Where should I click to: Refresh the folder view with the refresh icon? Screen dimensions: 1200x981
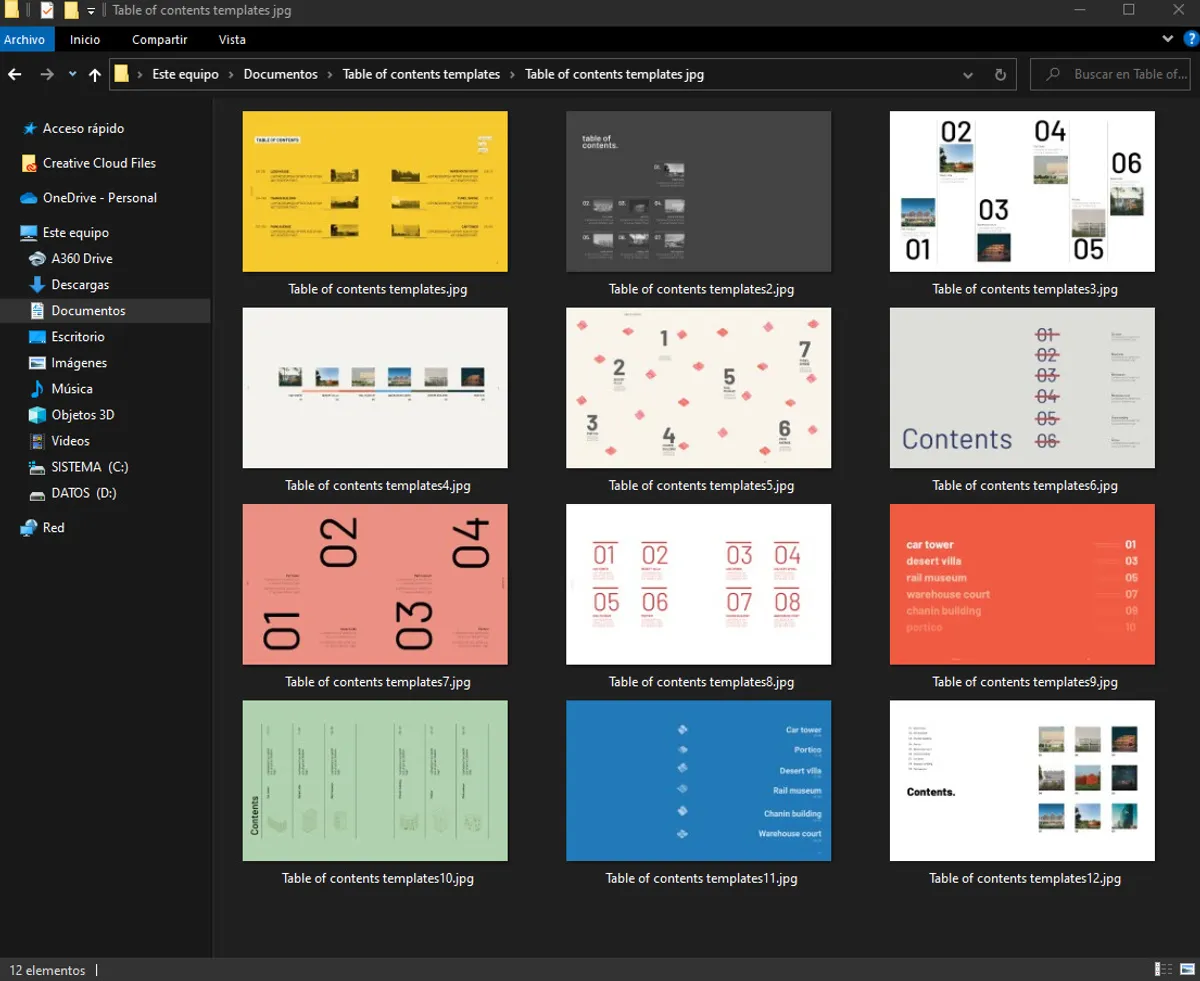(1000, 74)
